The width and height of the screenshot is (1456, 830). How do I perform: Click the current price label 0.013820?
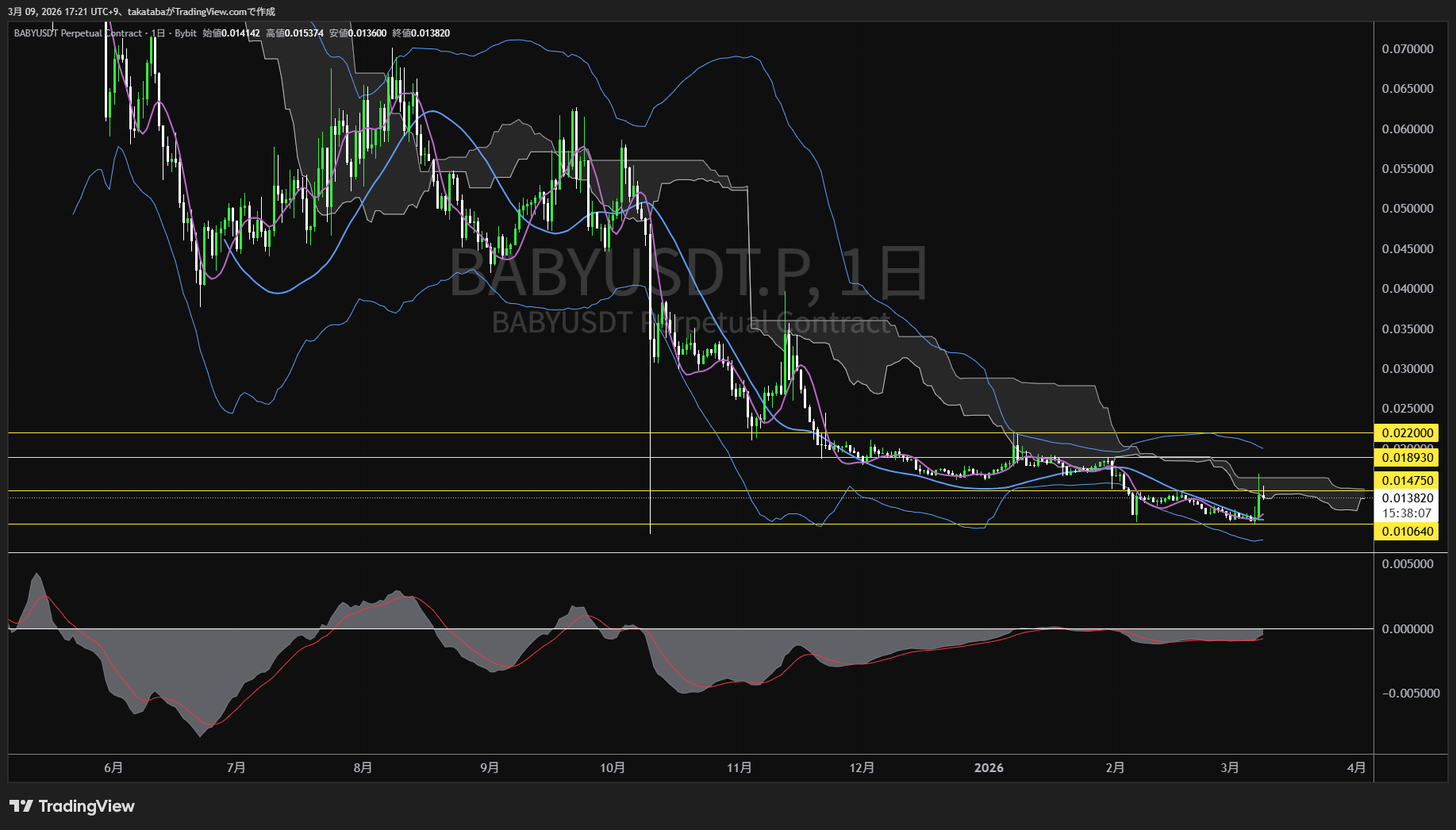[x=1407, y=498]
